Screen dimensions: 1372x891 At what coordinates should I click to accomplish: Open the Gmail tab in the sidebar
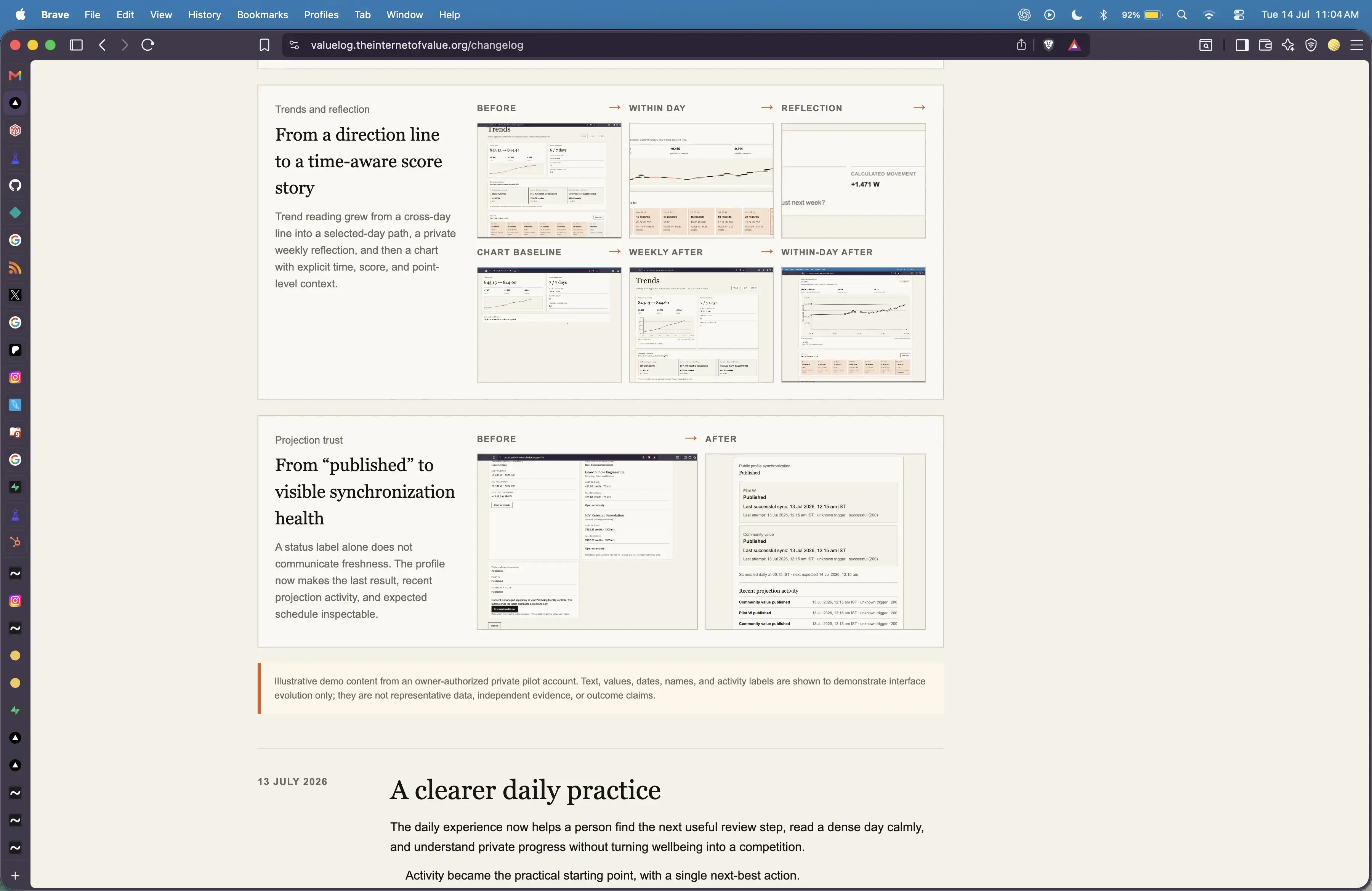pos(16,75)
